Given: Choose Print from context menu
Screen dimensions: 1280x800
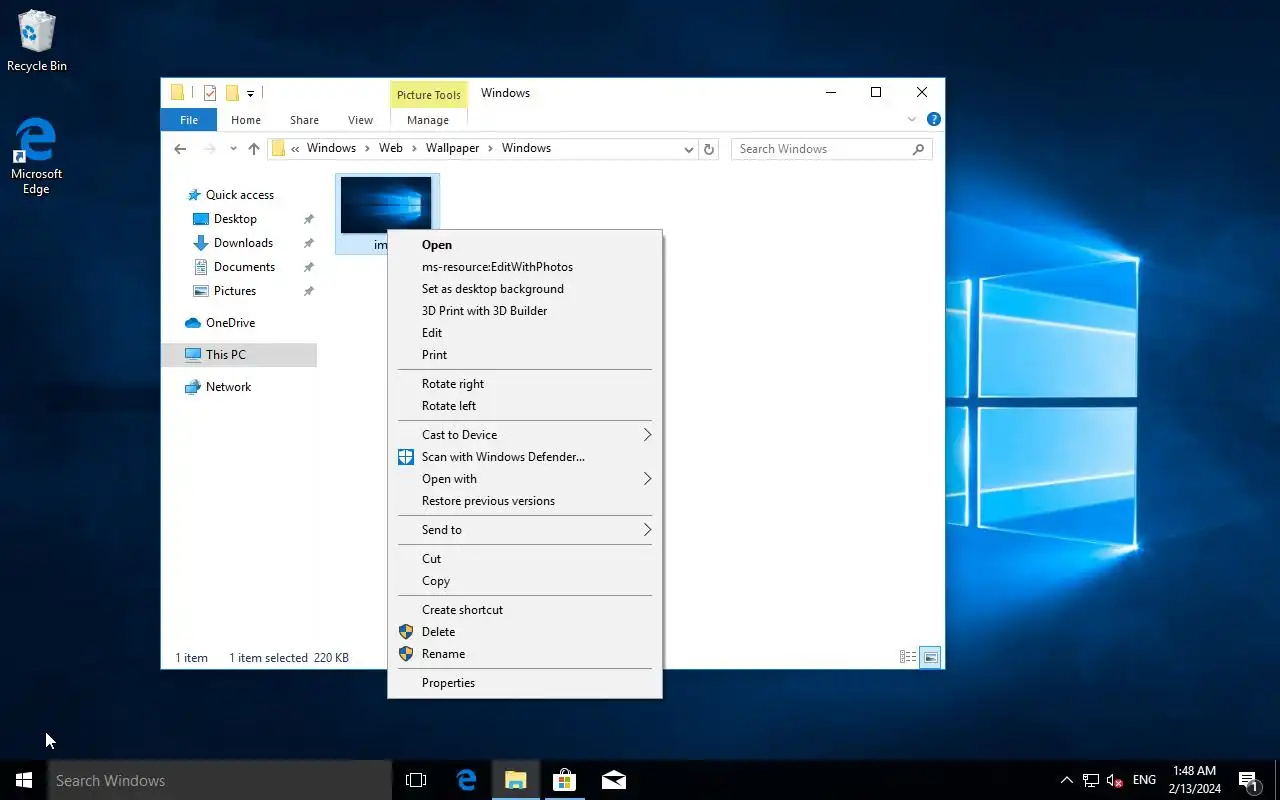Looking at the screenshot, I should click(525, 355).
